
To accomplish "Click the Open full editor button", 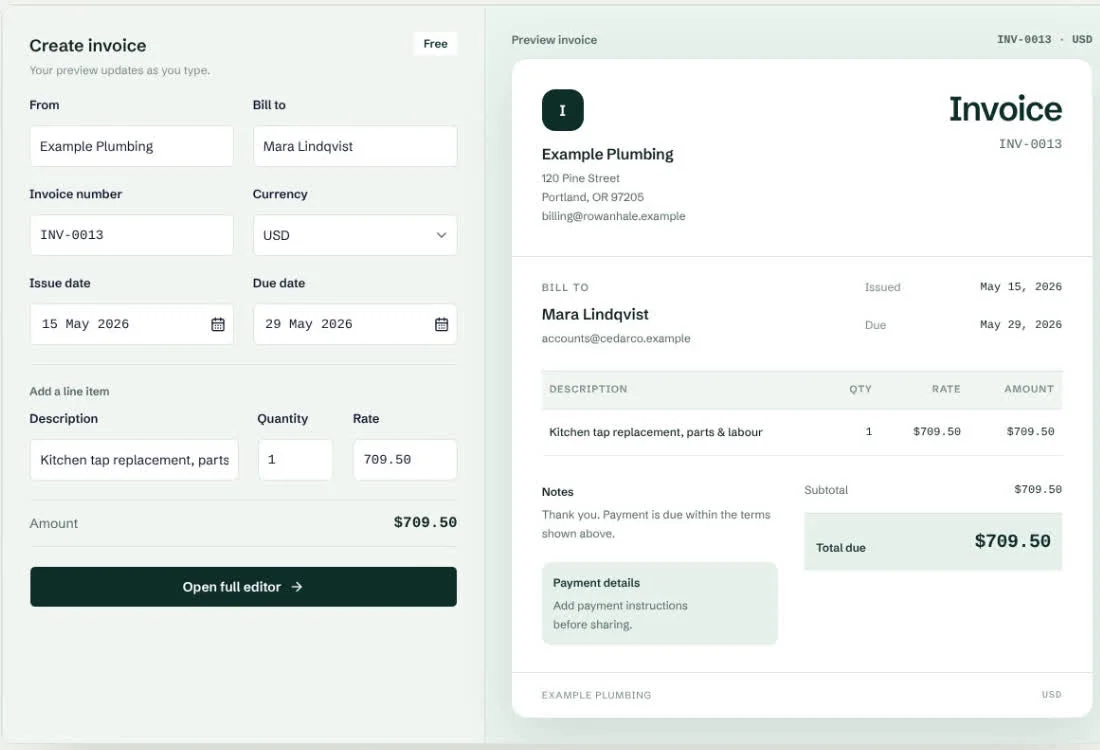I will click(243, 587).
